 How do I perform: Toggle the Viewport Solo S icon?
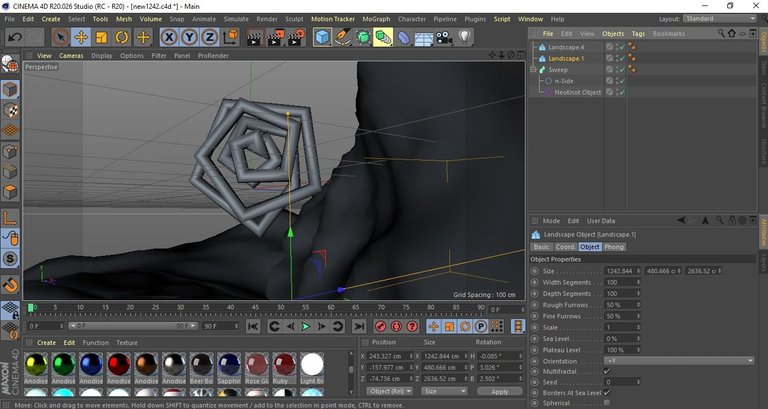[x=10, y=258]
